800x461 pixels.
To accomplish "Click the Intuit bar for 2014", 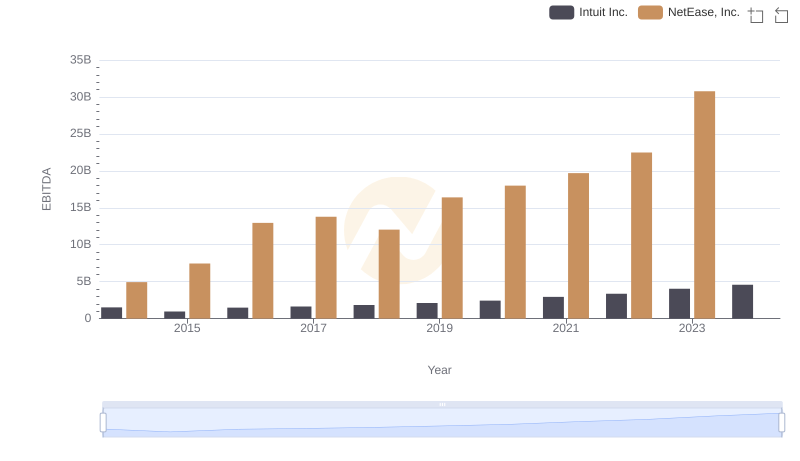I will coord(112,313).
